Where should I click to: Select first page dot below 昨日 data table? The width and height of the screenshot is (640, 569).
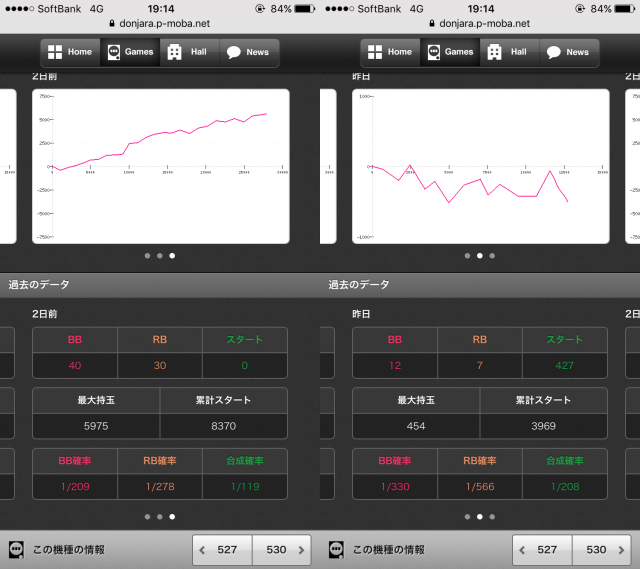tap(467, 517)
